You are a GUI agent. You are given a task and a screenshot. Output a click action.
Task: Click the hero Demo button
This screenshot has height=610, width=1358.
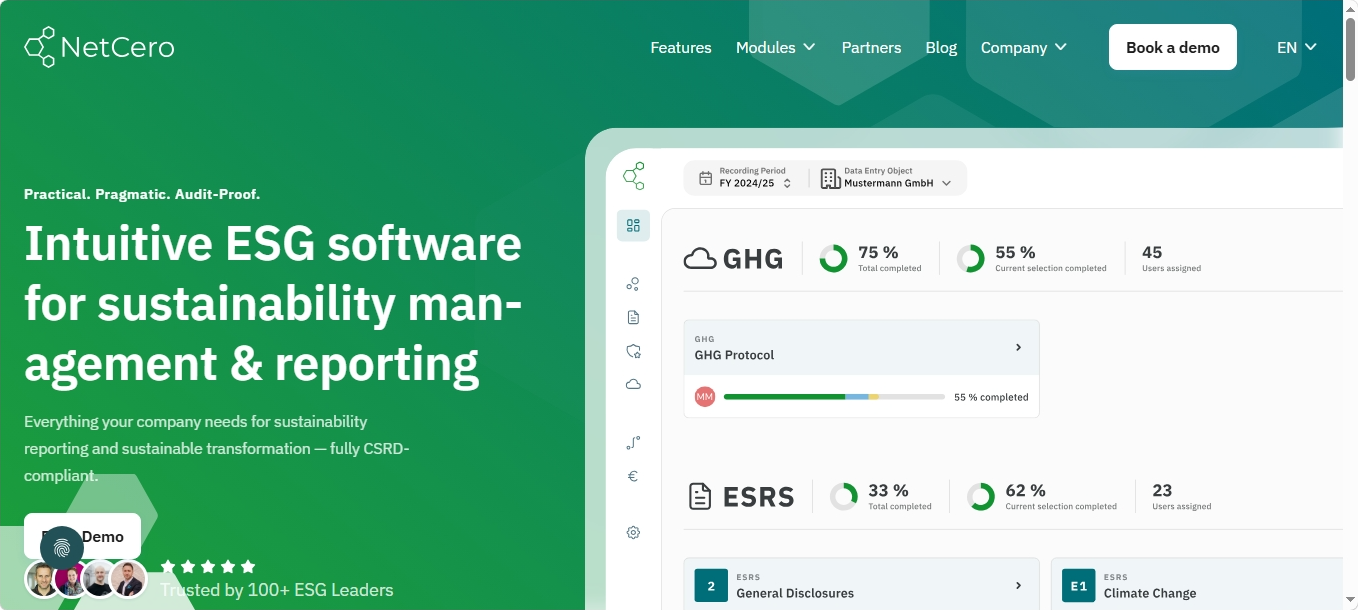pyautogui.click(x=82, y=536)
